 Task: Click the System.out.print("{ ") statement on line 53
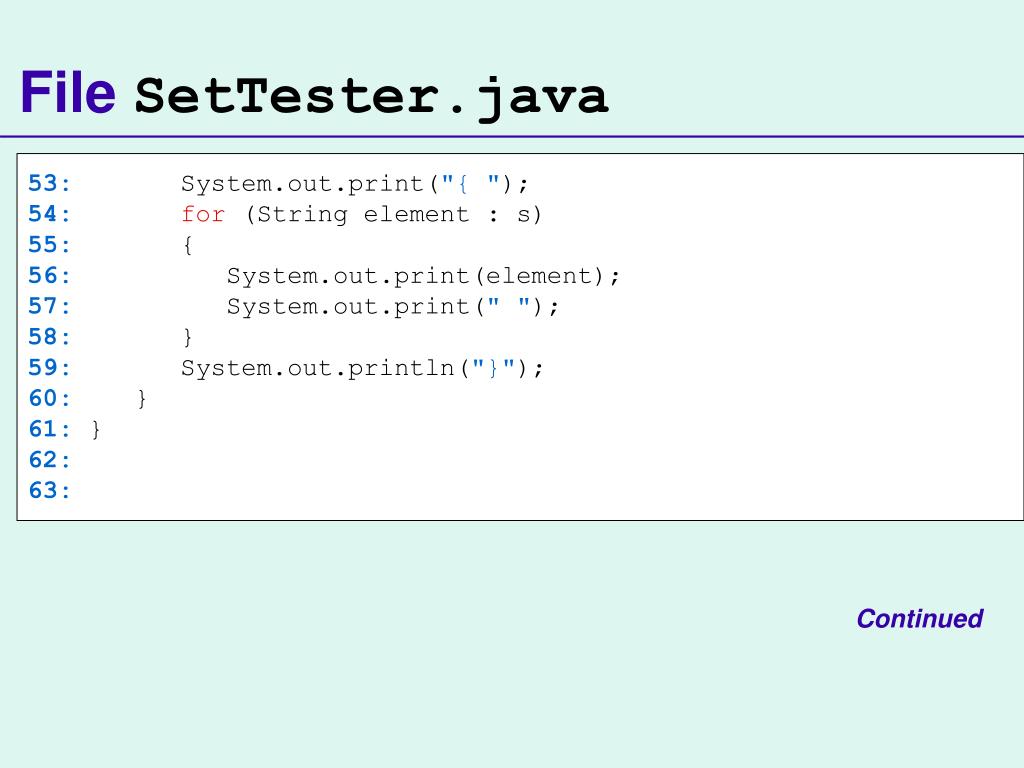coord(354,184)
